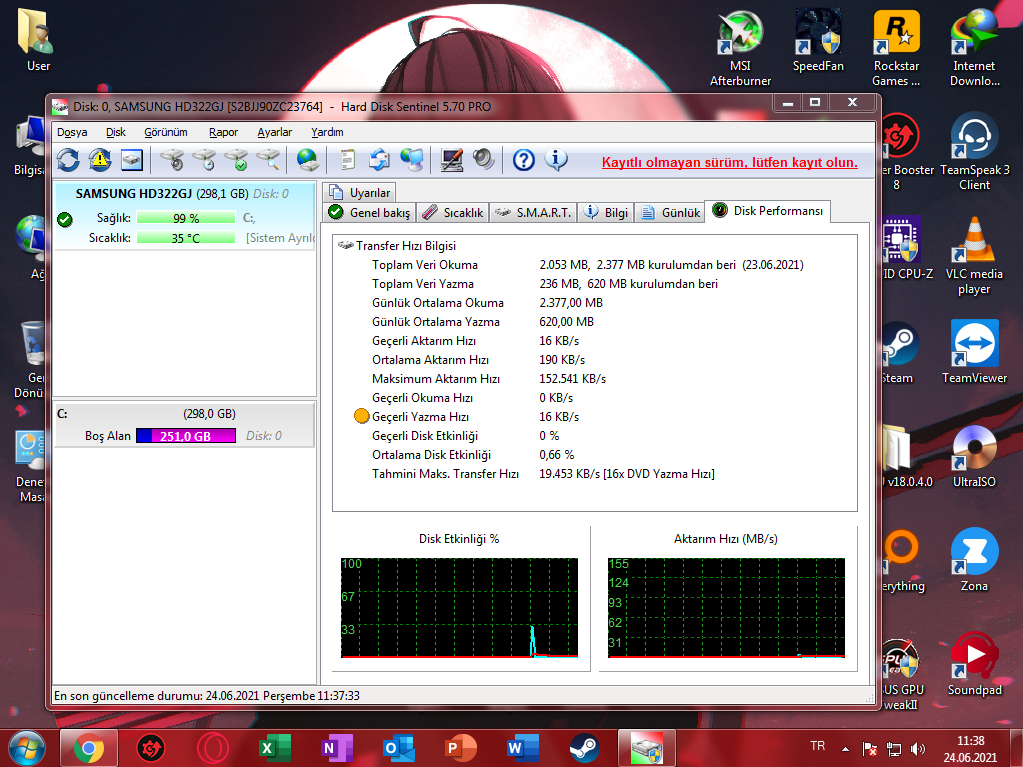1023x767 pixels.
Task: Click the send-report envelope toolbar icon
Action: click(x=380, y=160)
